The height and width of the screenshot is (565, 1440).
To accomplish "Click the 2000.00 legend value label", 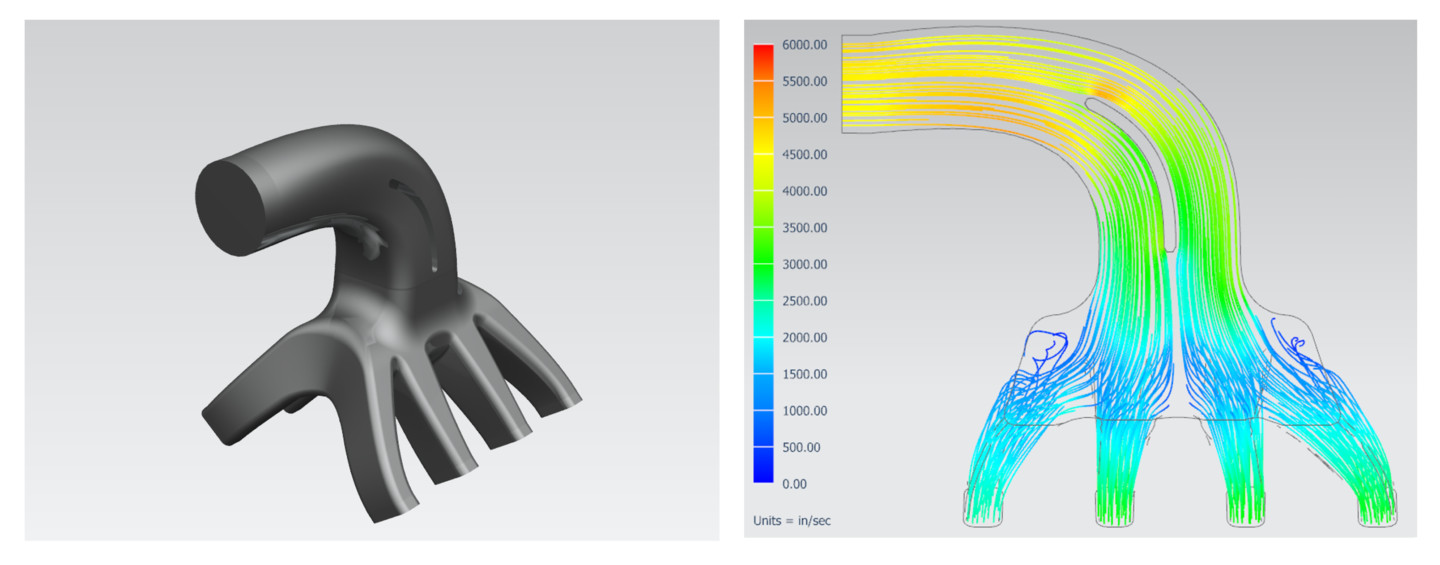I will point(806,338).
